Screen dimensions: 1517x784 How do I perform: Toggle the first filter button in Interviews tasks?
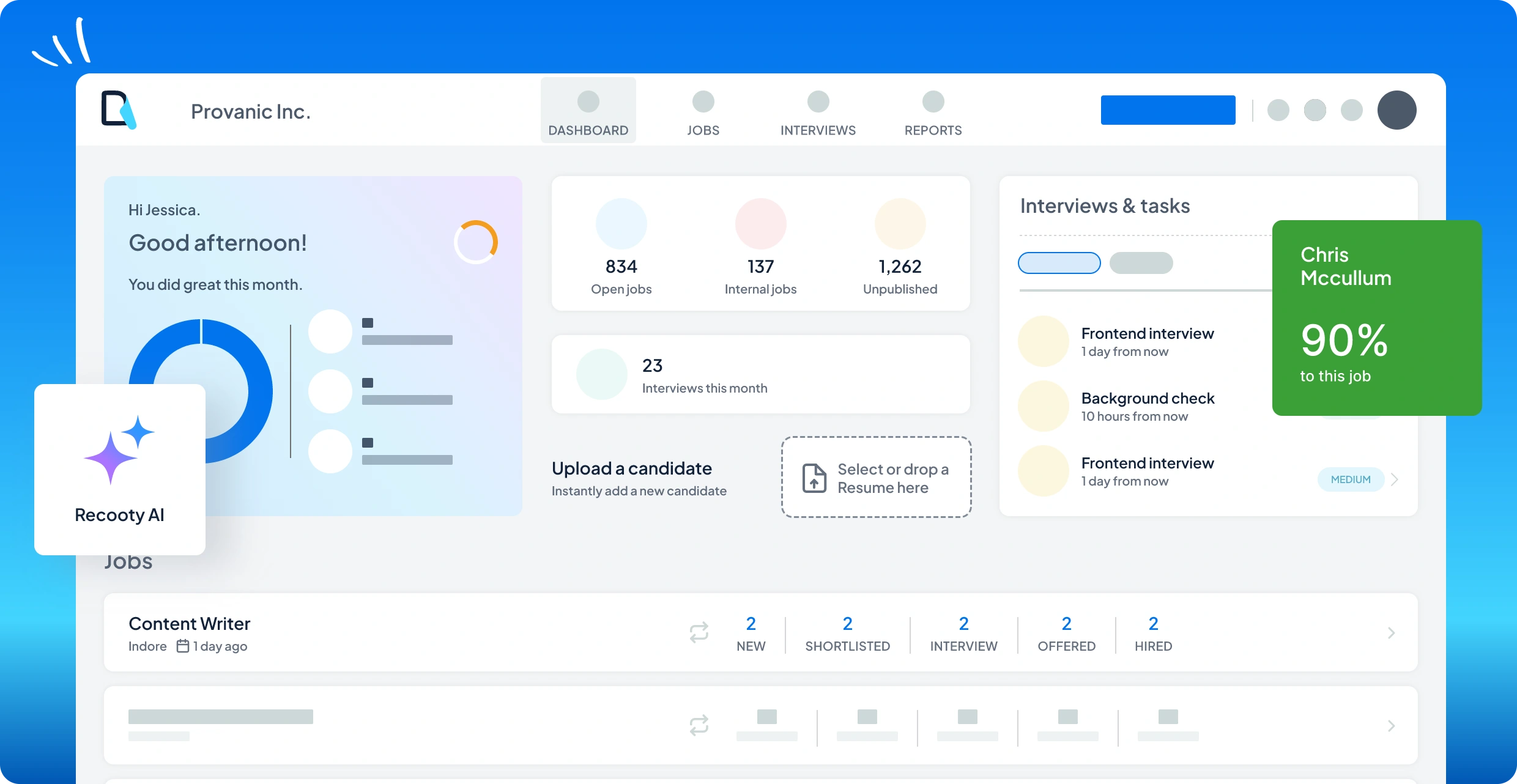coord(1058,261)
